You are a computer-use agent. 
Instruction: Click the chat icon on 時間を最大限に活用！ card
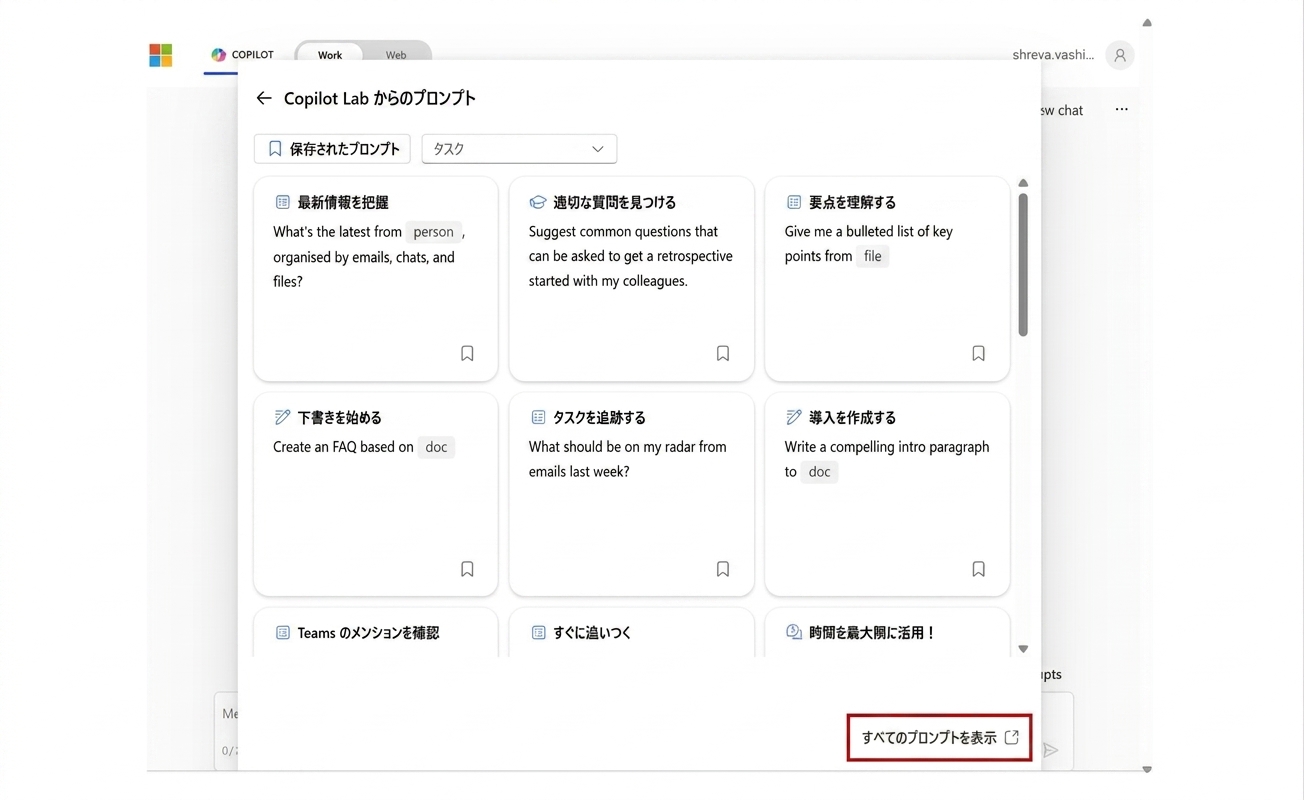[794, 632]
